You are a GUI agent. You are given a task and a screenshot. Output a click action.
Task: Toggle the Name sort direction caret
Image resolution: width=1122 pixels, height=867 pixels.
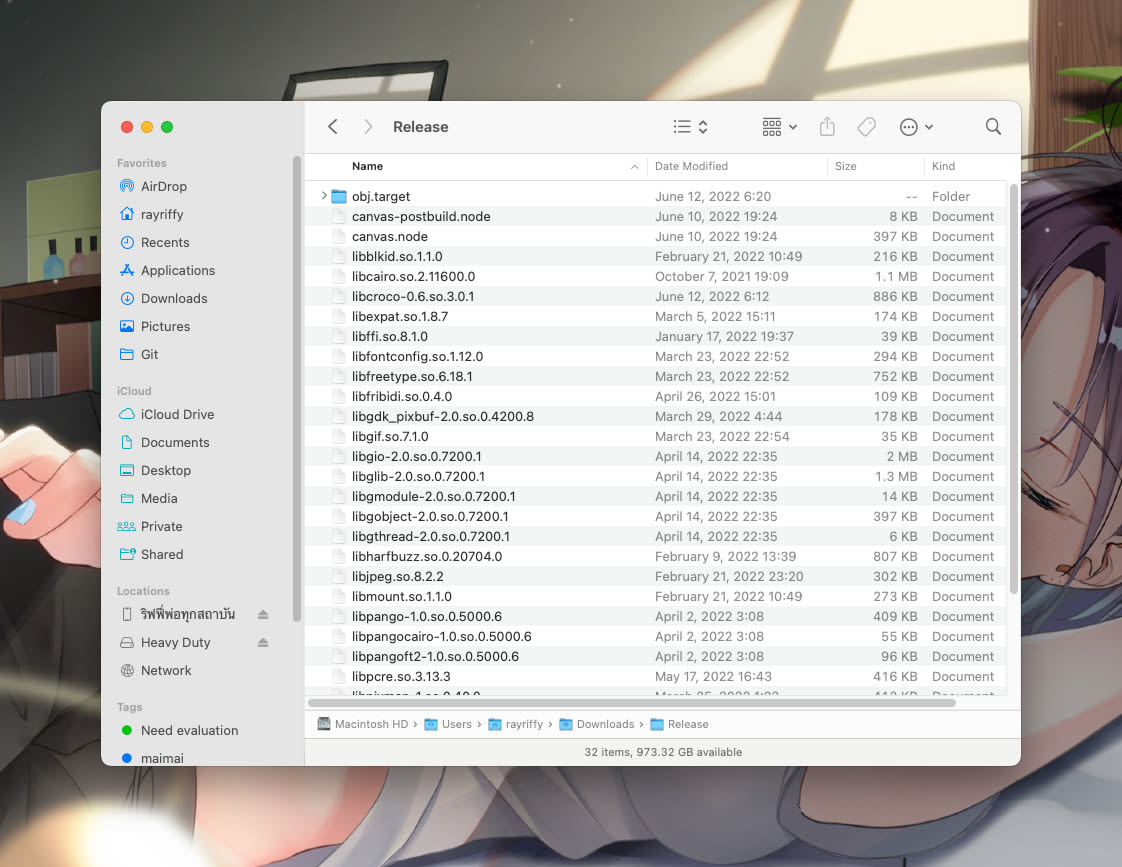[634, 166]
